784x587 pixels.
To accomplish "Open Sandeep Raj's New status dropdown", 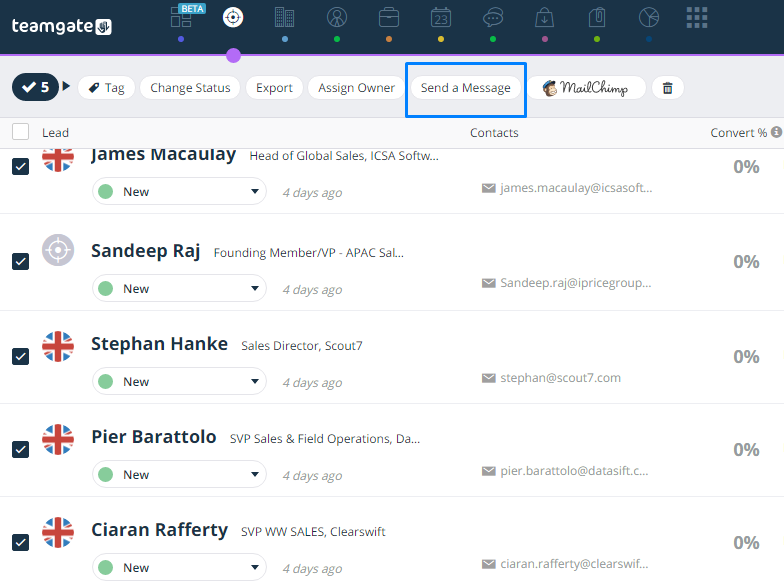I will click(x=179, y=288).
